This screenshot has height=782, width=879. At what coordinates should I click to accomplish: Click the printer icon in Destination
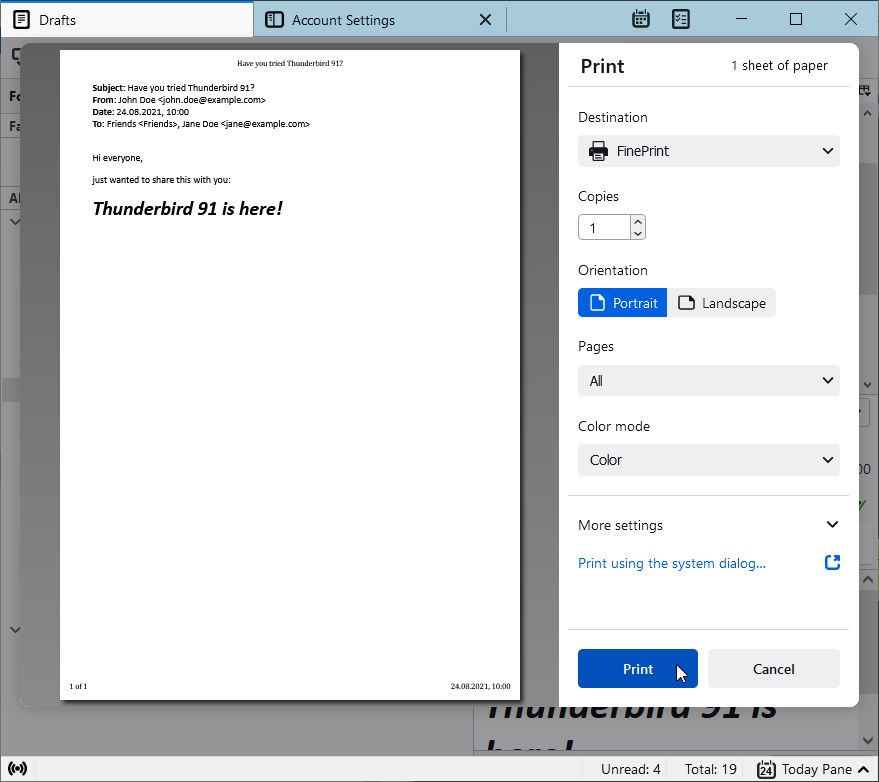click(598, 151)
